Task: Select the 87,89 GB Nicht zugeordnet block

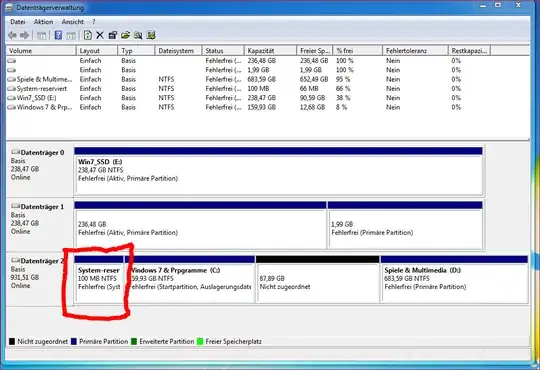Action: tap(318, 279)
